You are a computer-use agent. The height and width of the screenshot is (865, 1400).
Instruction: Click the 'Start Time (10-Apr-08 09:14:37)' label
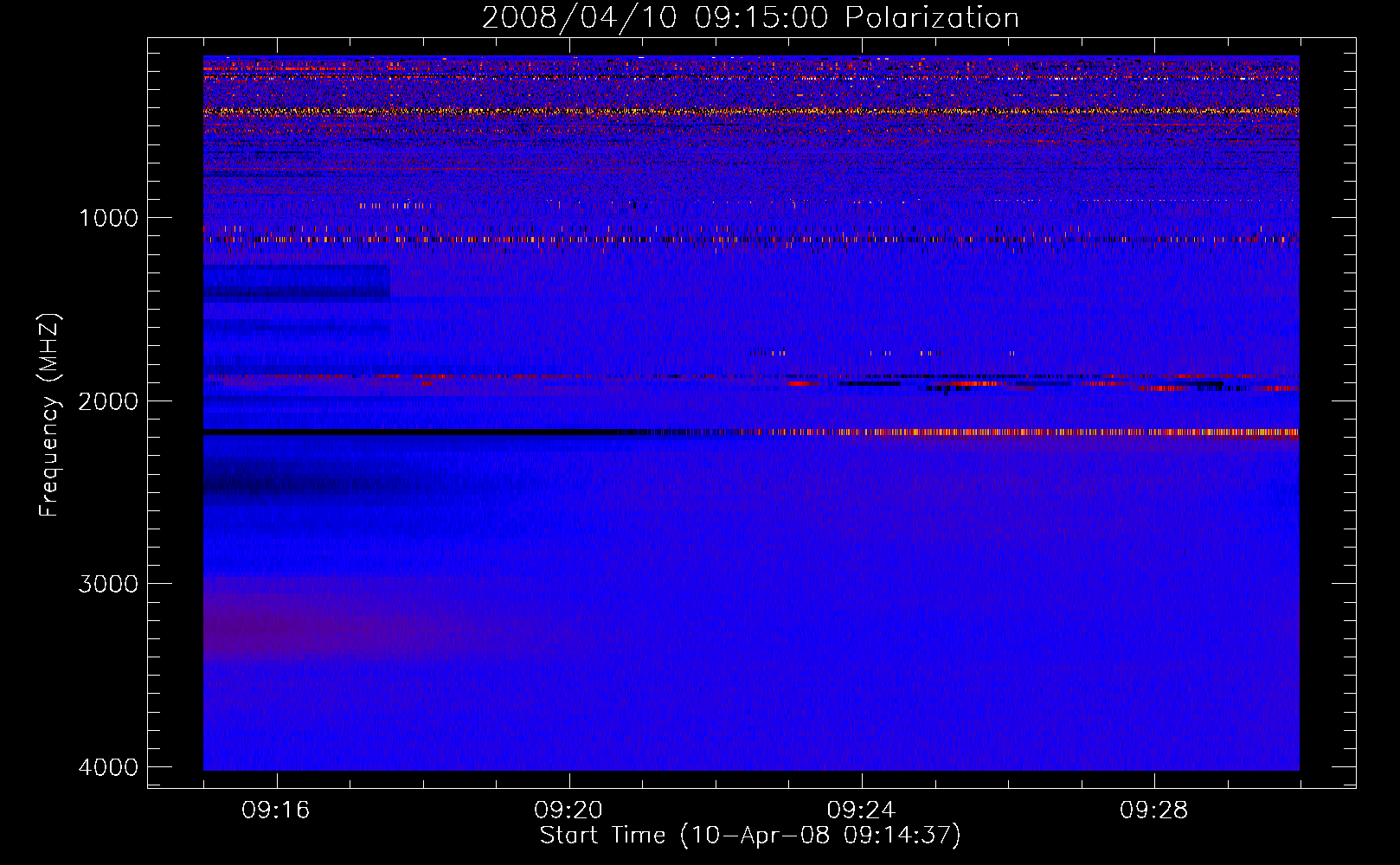[x=750, y=836]
